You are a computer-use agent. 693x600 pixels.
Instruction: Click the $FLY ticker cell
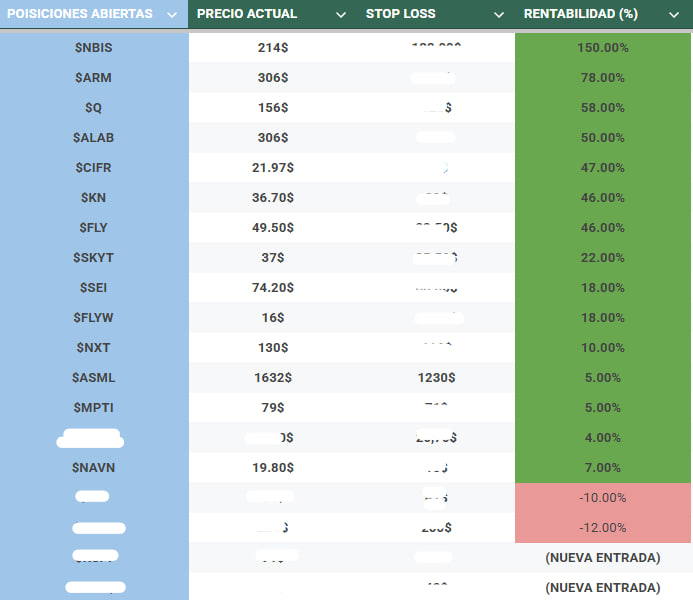point(94,228)
